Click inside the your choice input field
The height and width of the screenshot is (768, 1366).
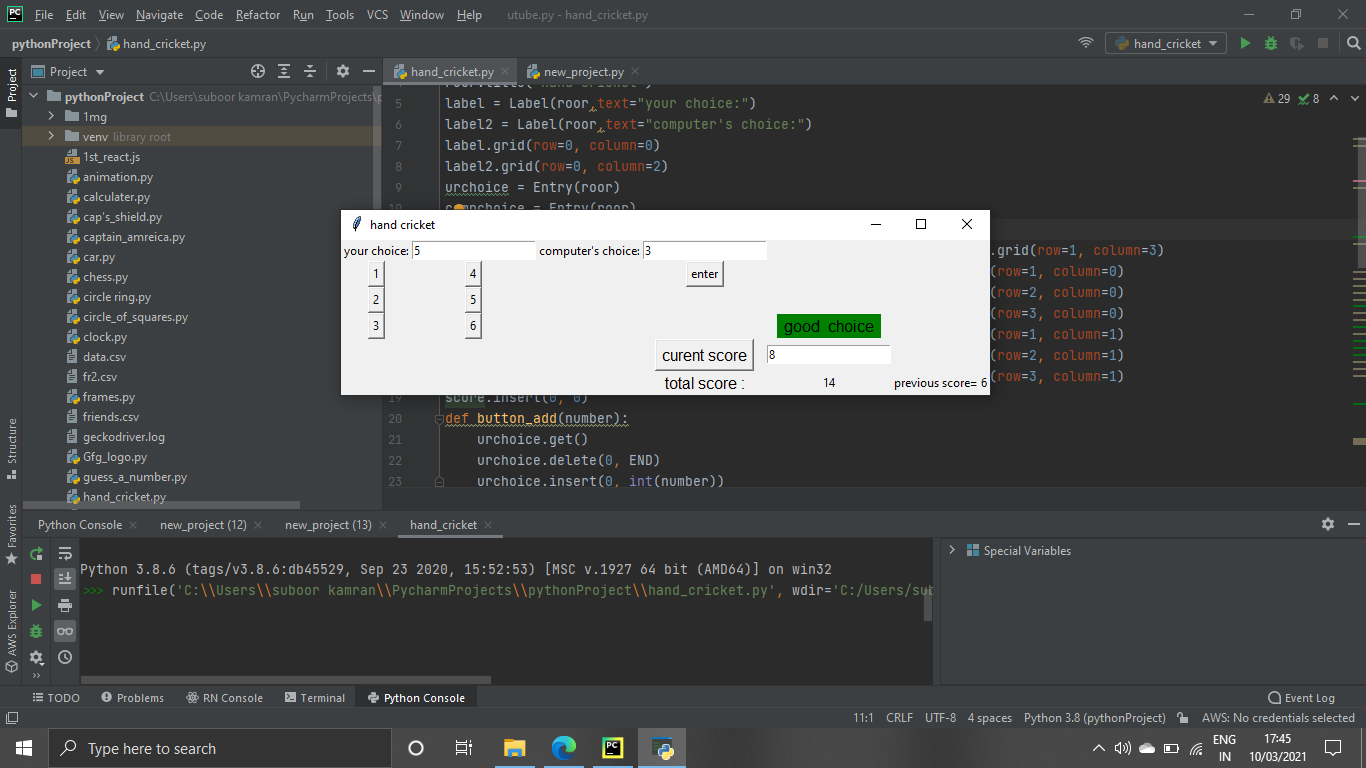[473, 250]
